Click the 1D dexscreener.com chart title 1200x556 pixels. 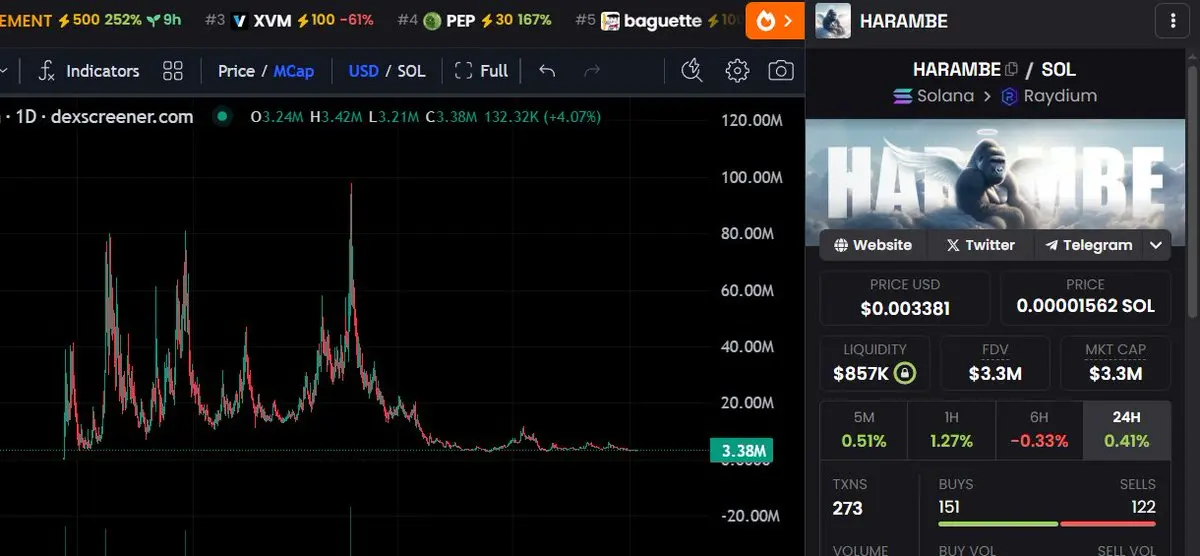[102, 117]
